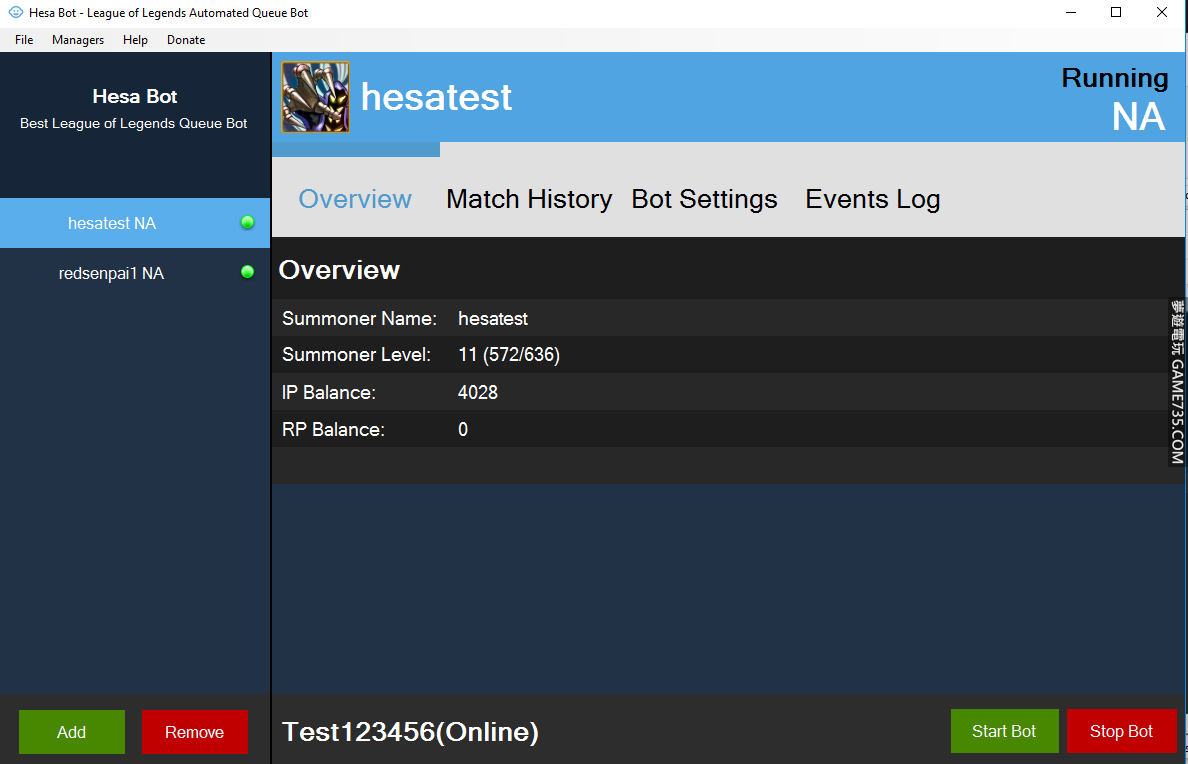
Task: Select the redsenpai1 NA account
Action: [111, 273]
